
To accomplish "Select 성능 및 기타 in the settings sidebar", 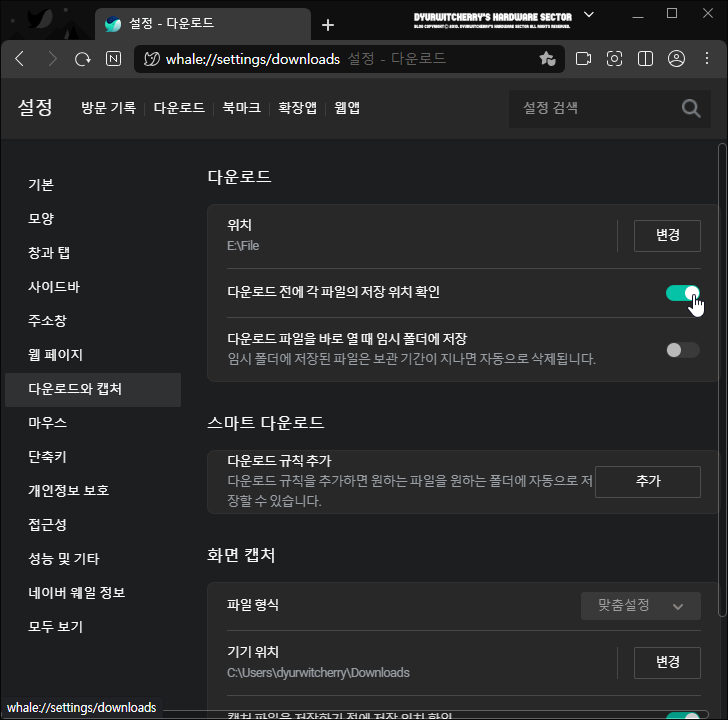I will pos(64,559).
